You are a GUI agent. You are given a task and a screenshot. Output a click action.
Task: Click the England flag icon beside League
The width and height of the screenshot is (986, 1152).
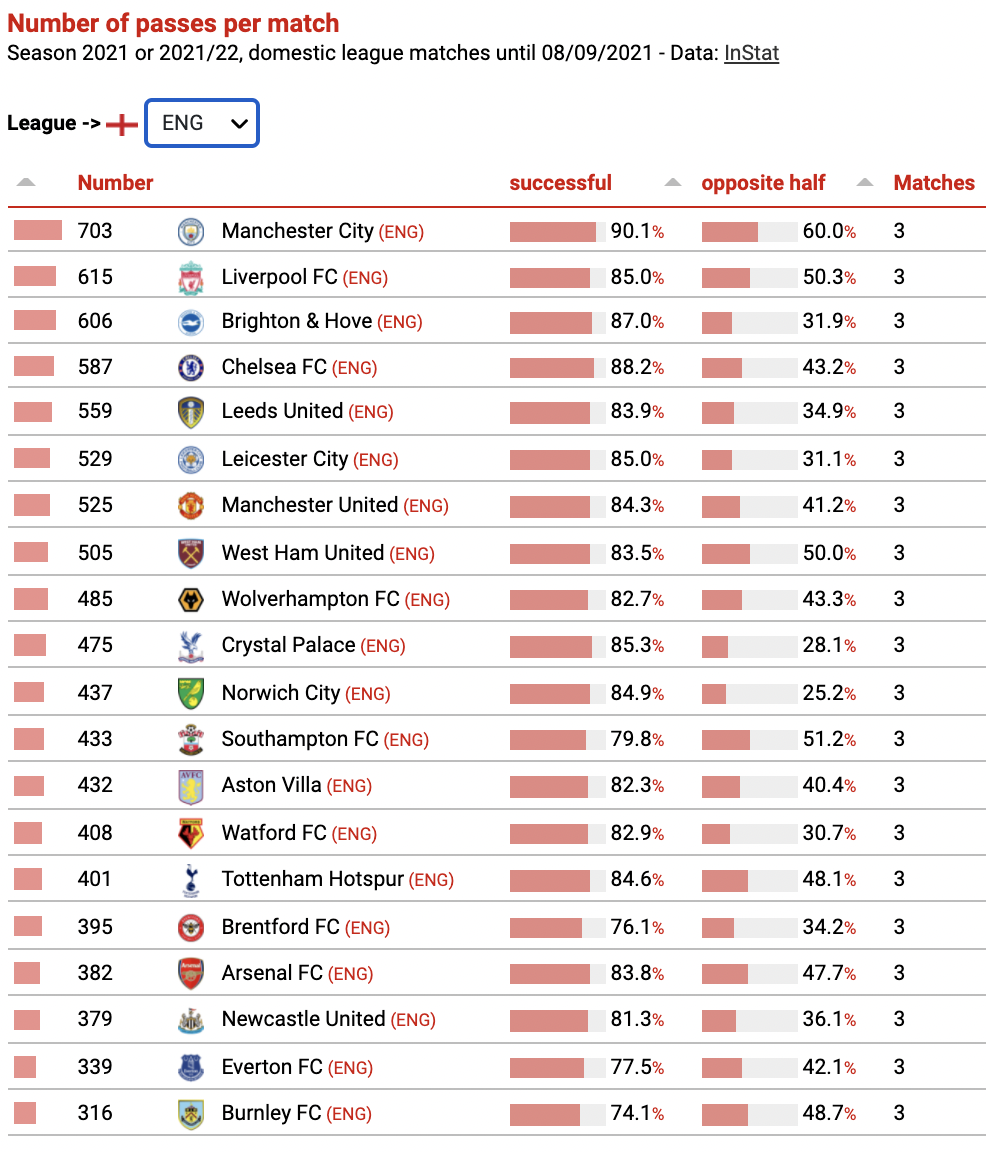(122, 124)
